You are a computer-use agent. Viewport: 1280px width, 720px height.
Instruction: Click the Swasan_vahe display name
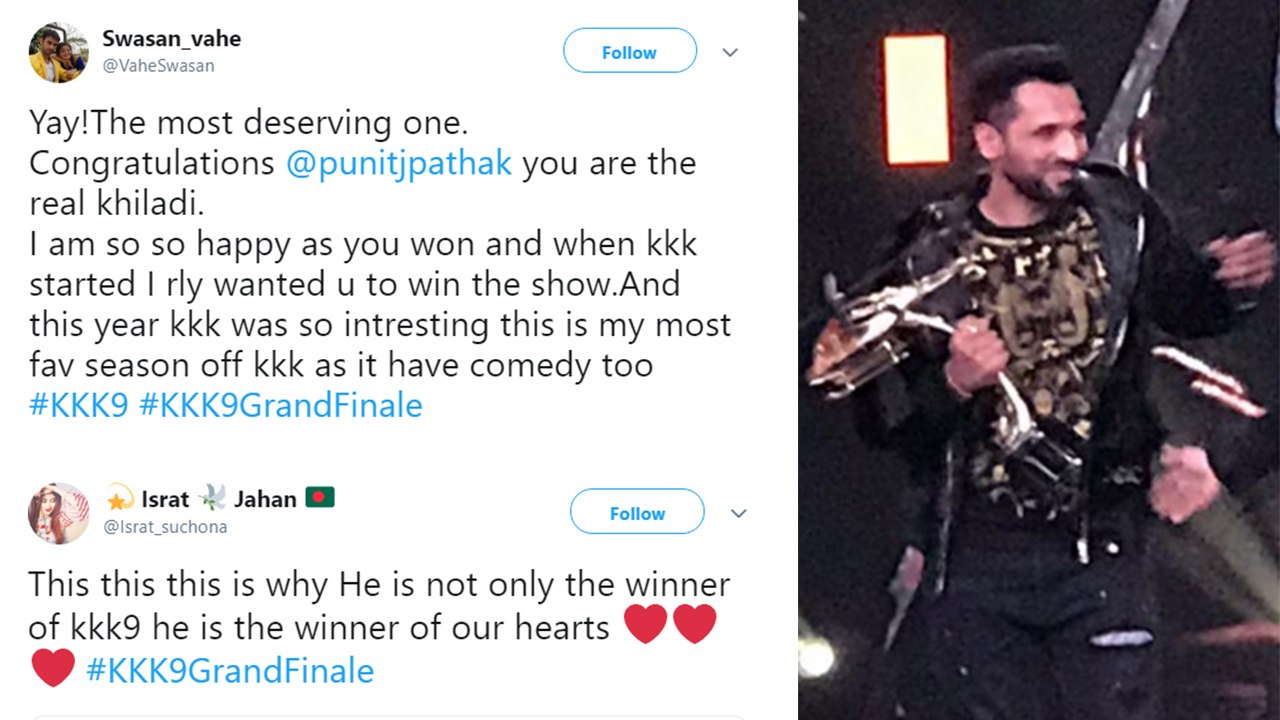(171, 39)
